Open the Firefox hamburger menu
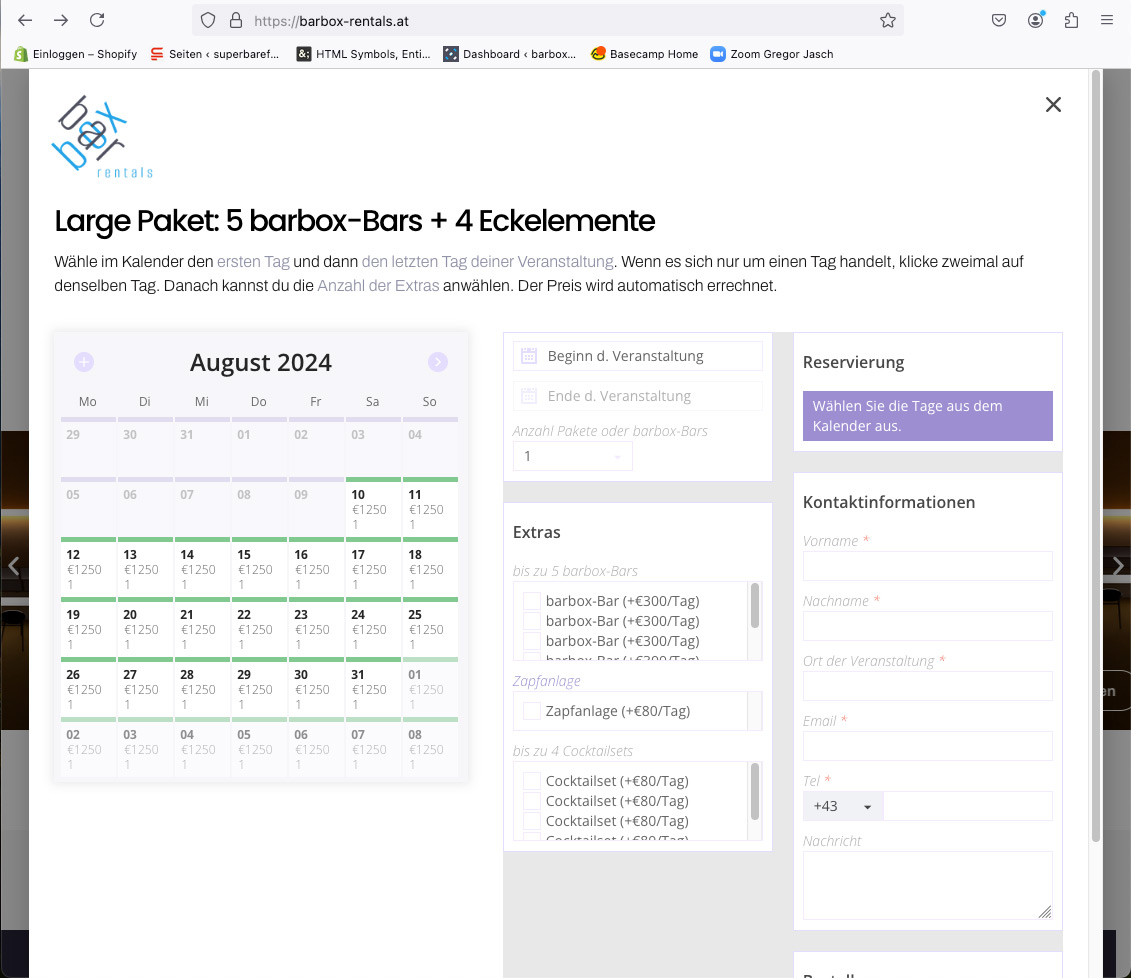This screenshot has height=978, width=1131. tap(1107, 20)
